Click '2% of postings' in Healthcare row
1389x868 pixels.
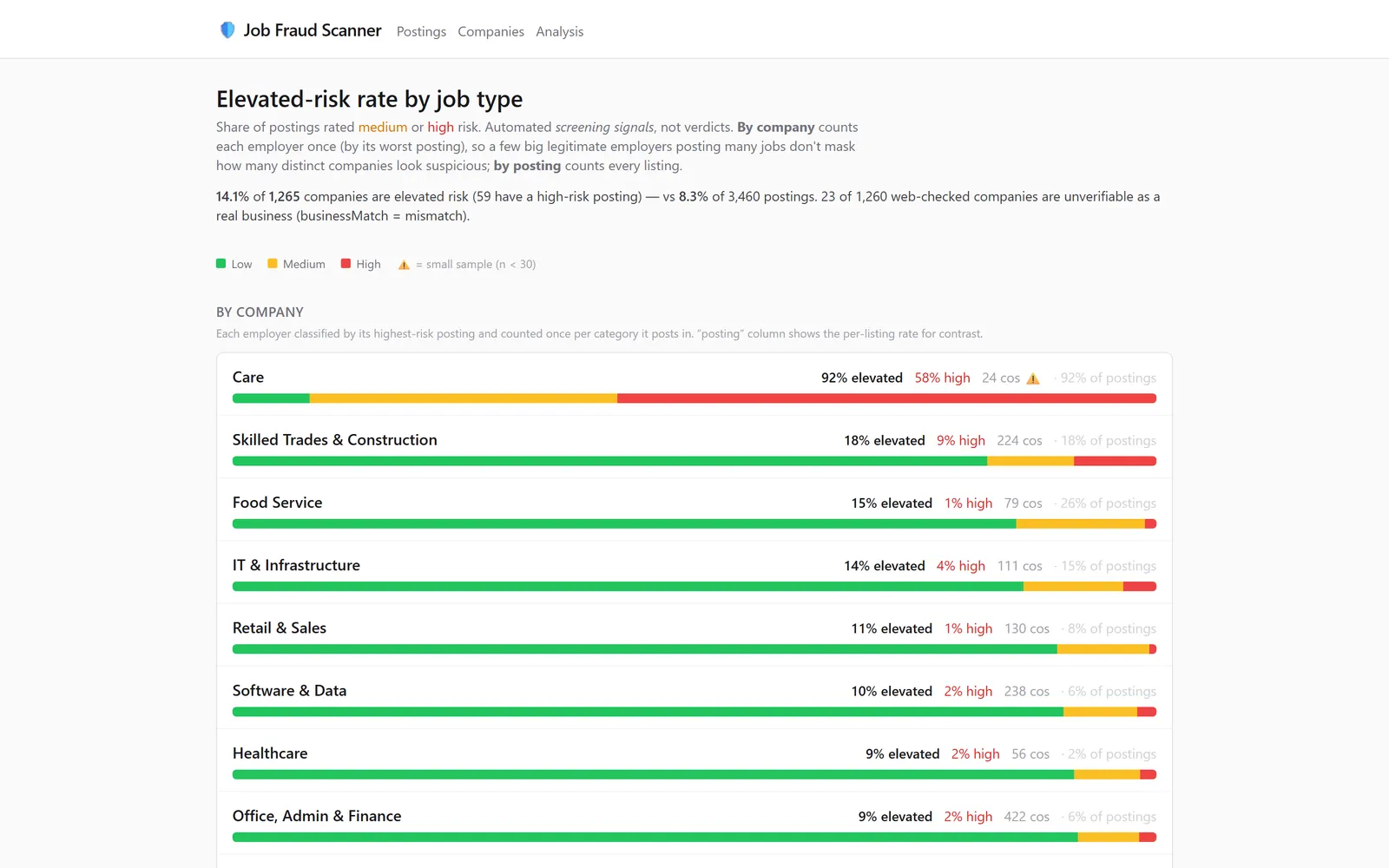pyautogui.click(x=1111, y=753)
